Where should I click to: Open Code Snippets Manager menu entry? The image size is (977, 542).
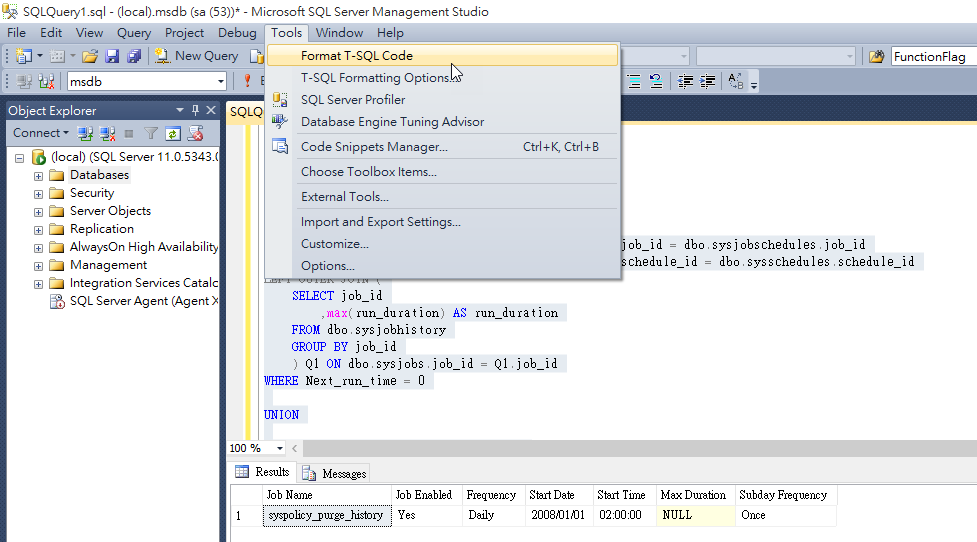(442, 147)
